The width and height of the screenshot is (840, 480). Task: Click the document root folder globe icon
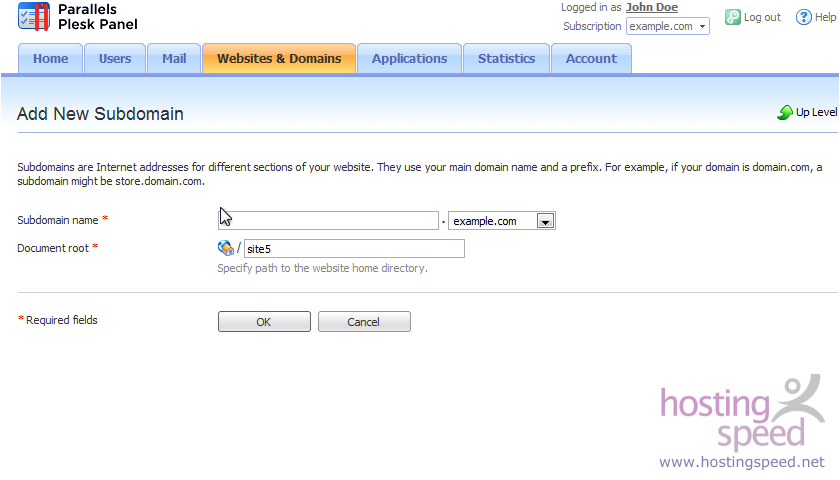(x=226, y=248)
